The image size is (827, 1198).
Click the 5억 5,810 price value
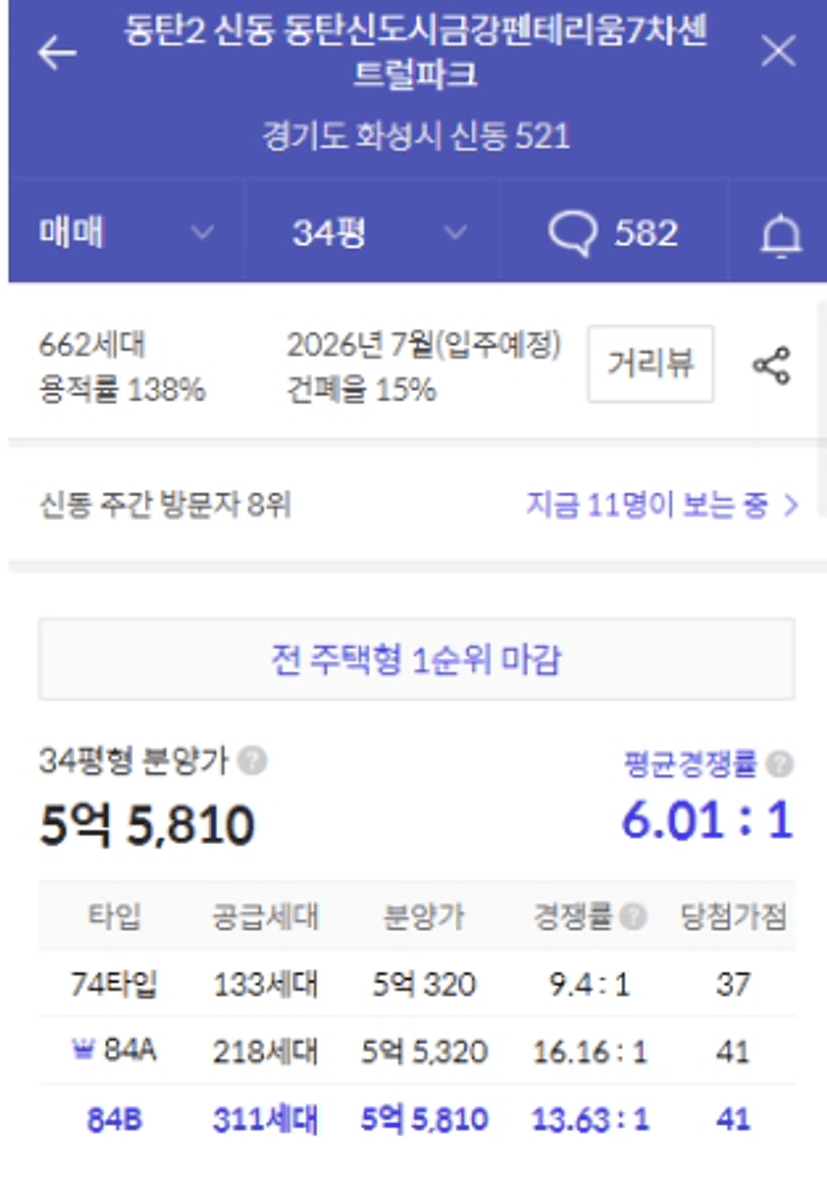pos(147,825)
